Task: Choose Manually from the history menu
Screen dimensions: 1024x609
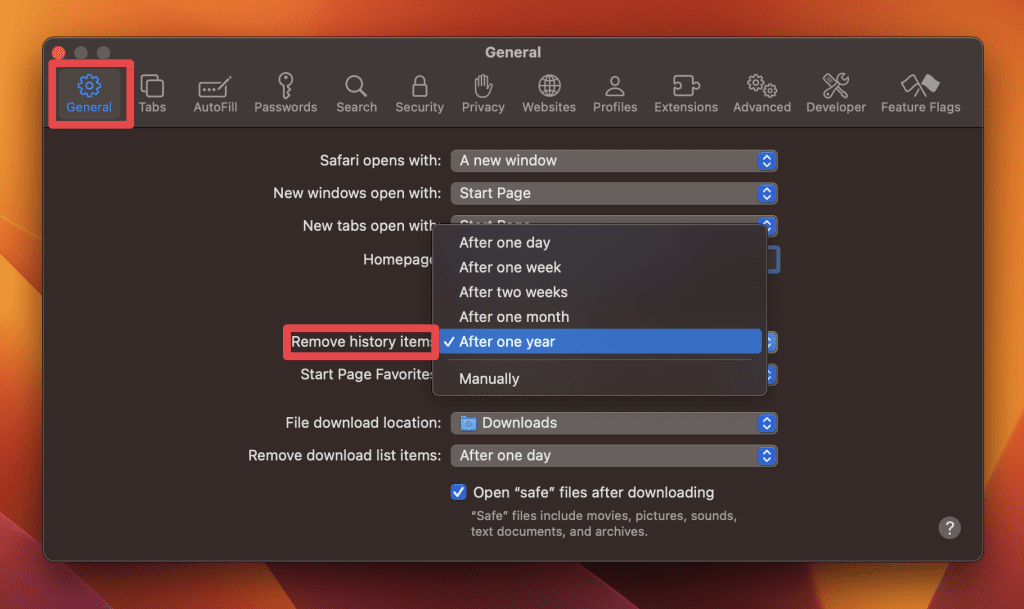Action: pyautogui.click(x=600, y=379)
